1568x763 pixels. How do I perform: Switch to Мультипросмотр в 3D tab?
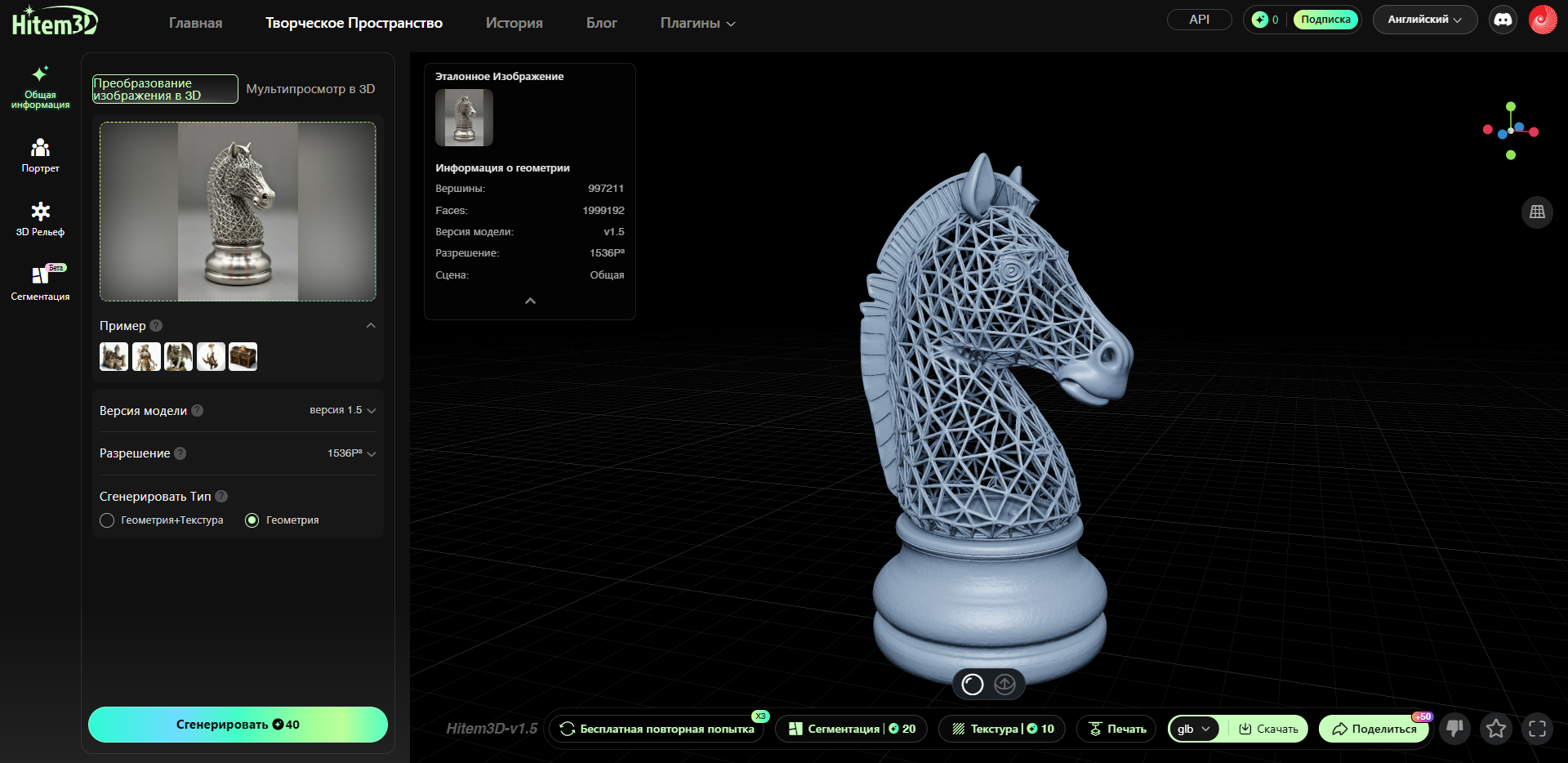pyautogui.click(x=310, y=89)
